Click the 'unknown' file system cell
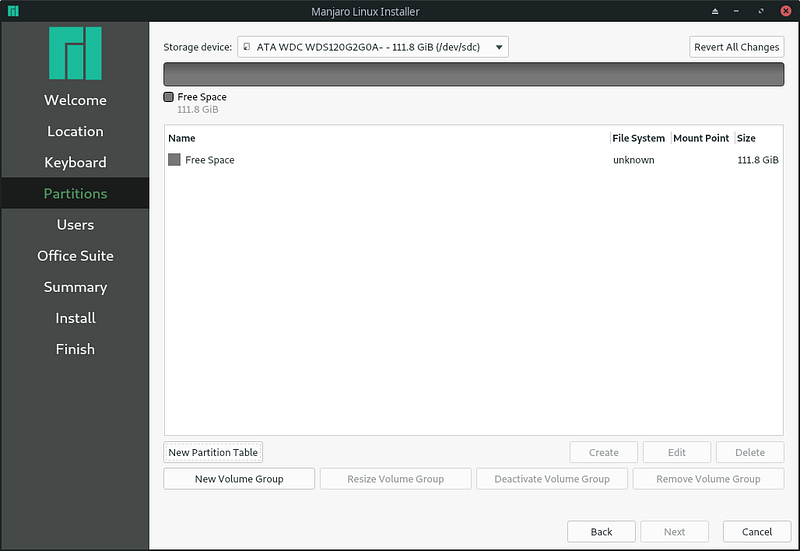800x551 pixels. pos(634,160)
